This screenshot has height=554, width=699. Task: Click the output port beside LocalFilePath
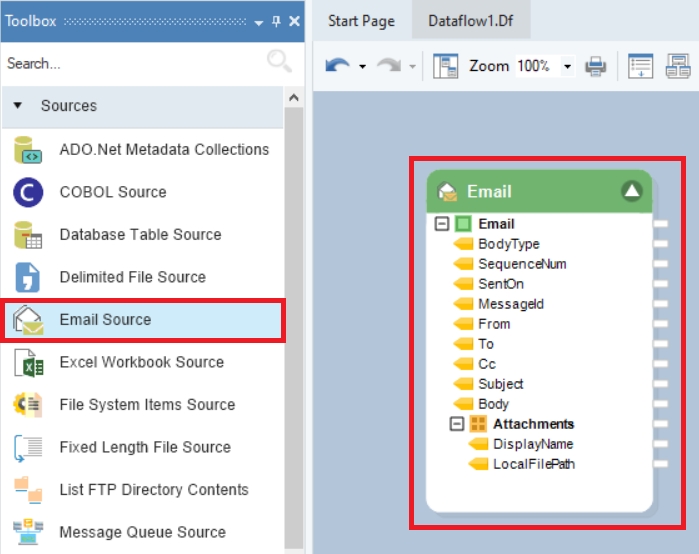coord(661,464)
